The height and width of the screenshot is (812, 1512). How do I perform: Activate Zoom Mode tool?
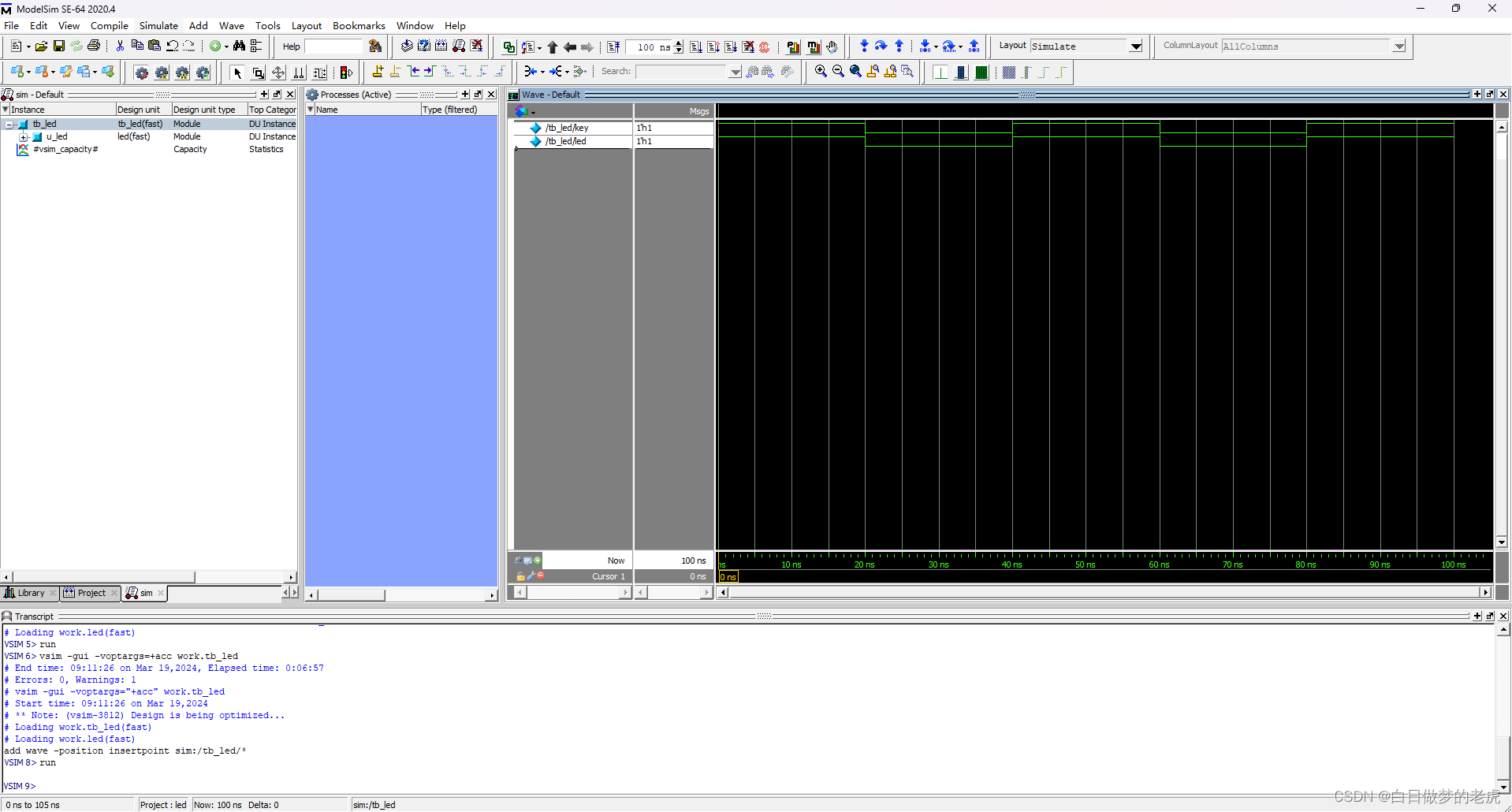[x=258, y=73]
